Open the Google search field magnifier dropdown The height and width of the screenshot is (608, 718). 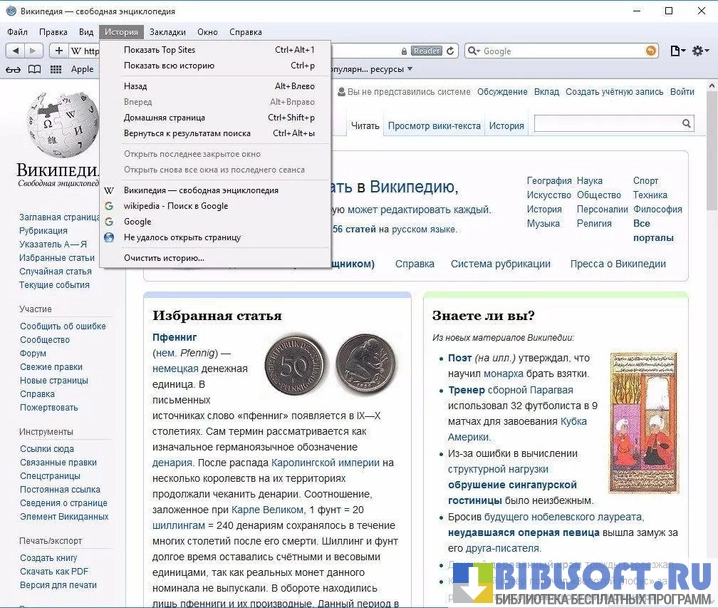pyautogui.click(x=473, y=50)
